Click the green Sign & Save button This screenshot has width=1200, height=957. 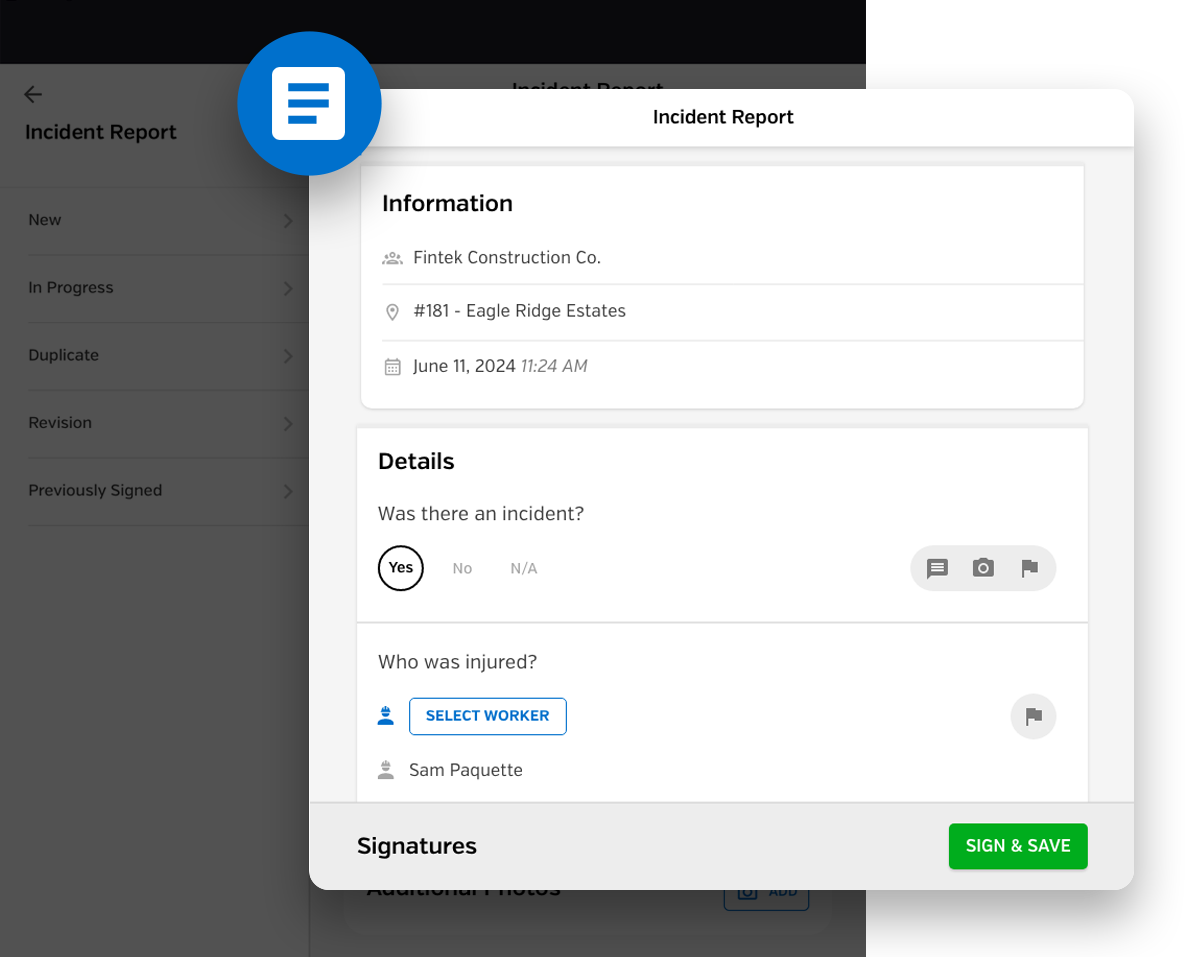pos(1017,846)
